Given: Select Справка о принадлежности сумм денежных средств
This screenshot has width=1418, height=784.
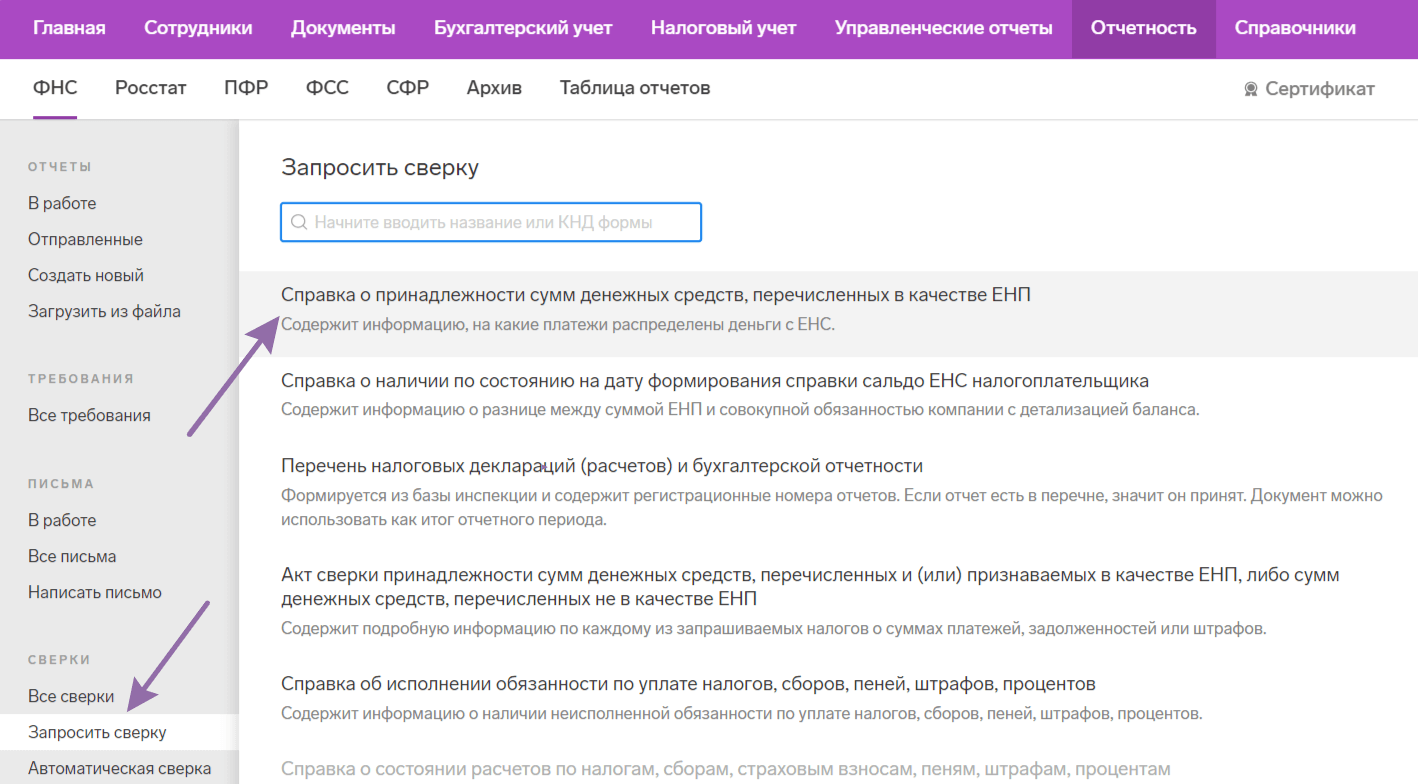Looking at the screenshot, I should tap(655, 295).
